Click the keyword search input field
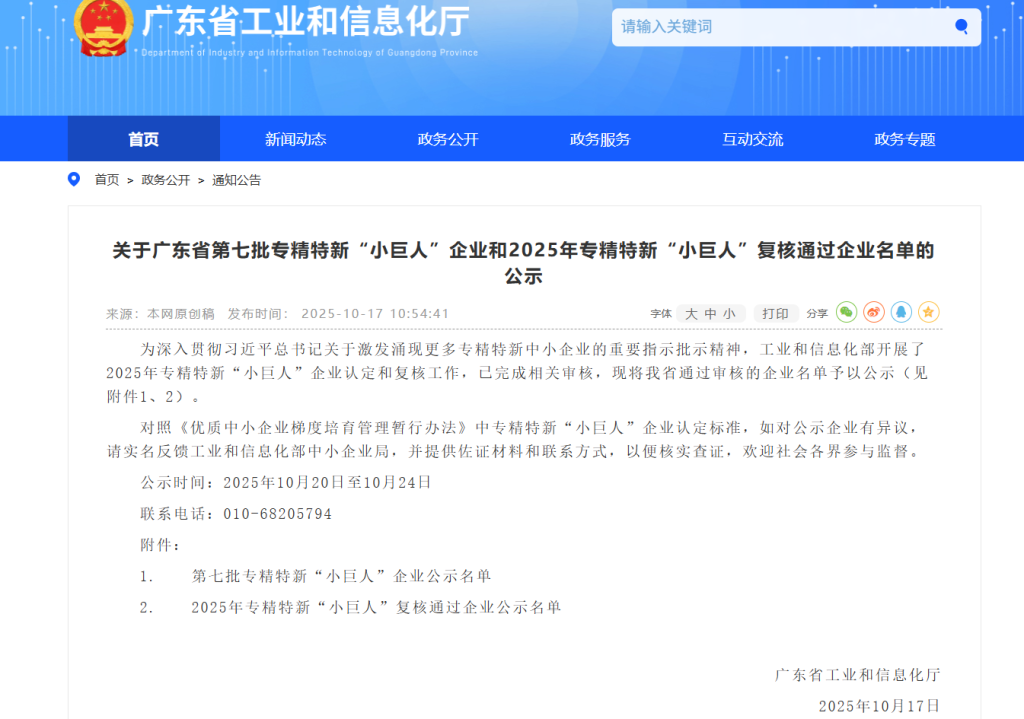Image resolution: width=1024 pixels, height=719 pixels. click(780, 27)
